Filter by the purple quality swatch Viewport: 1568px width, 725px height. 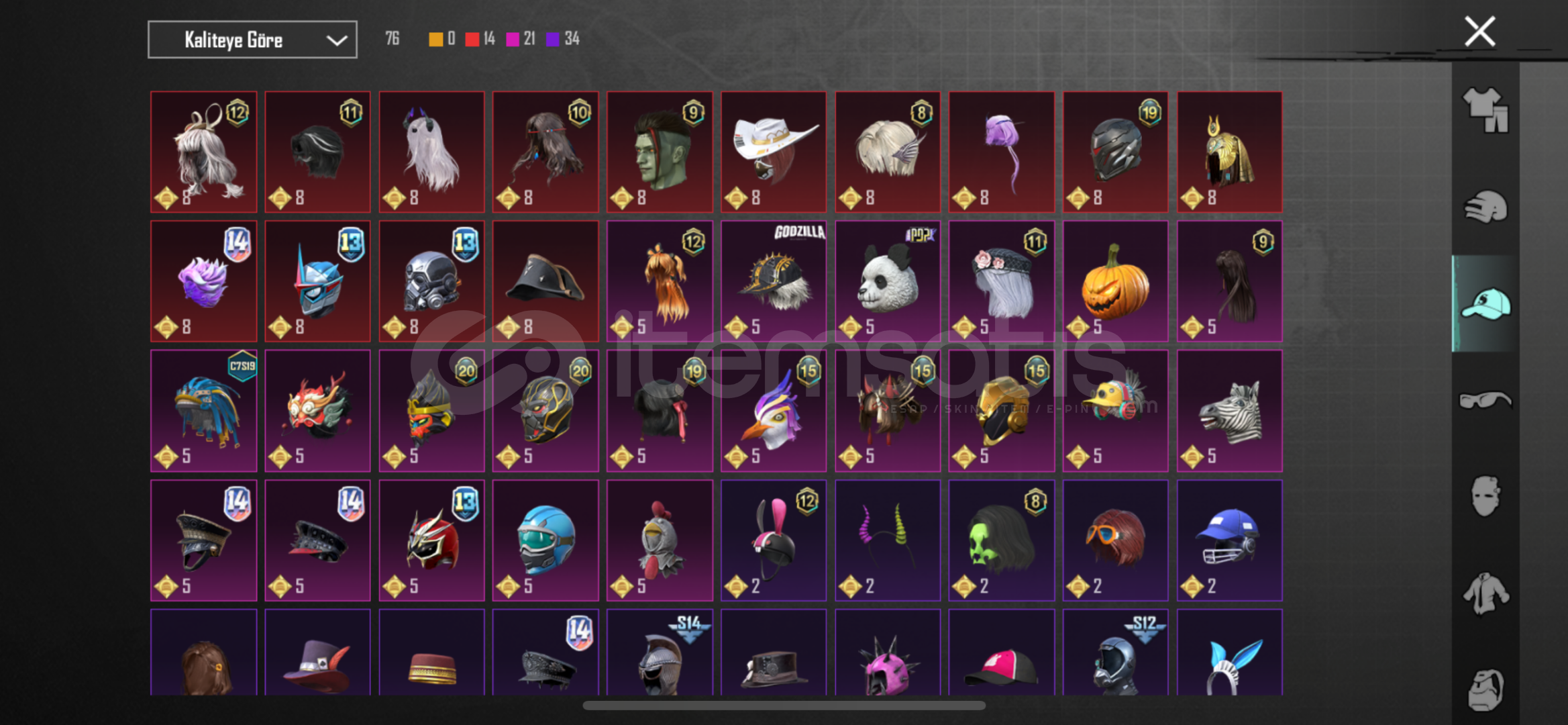point(553,39)
